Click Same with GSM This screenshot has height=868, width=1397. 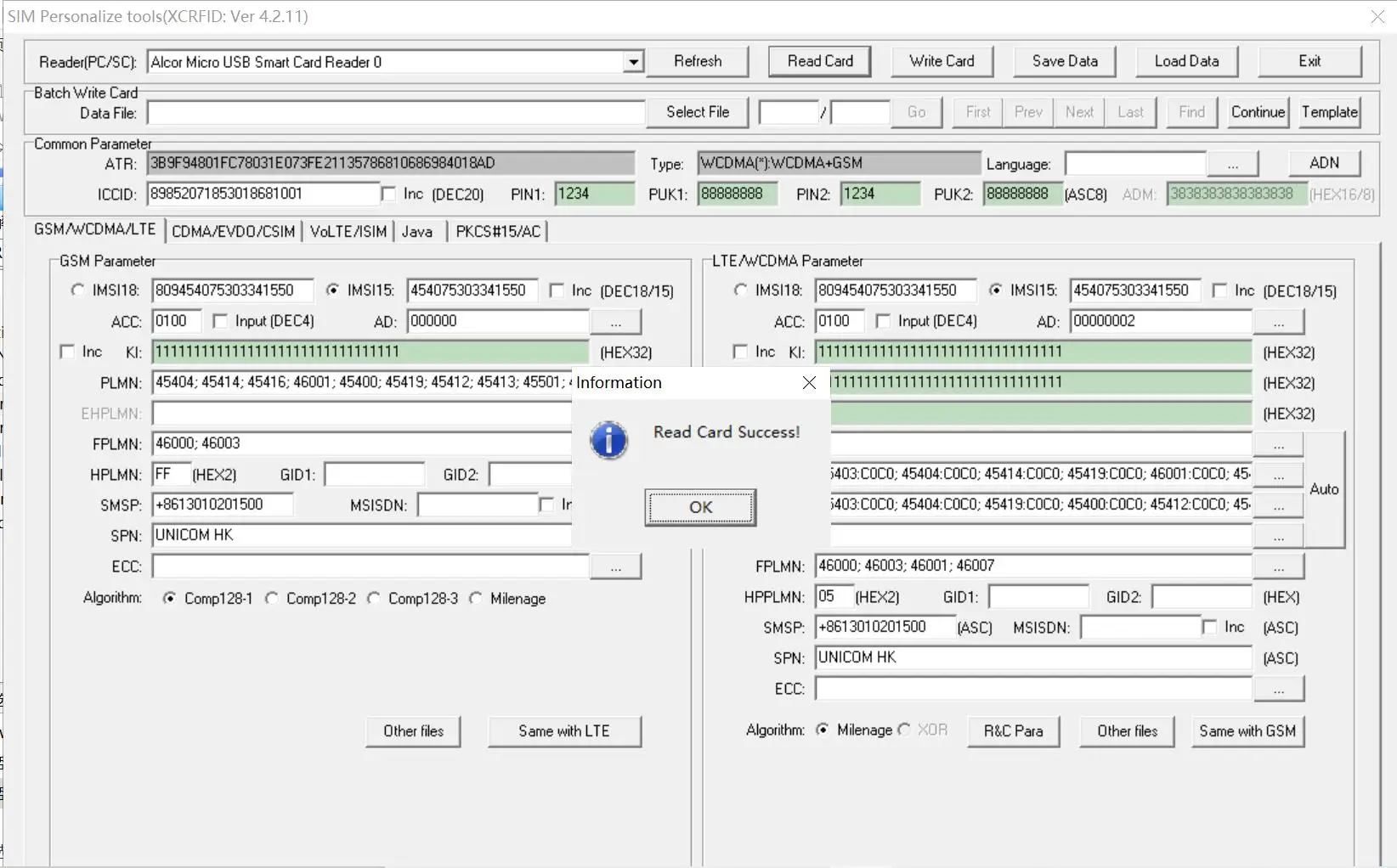(1247, 730)
